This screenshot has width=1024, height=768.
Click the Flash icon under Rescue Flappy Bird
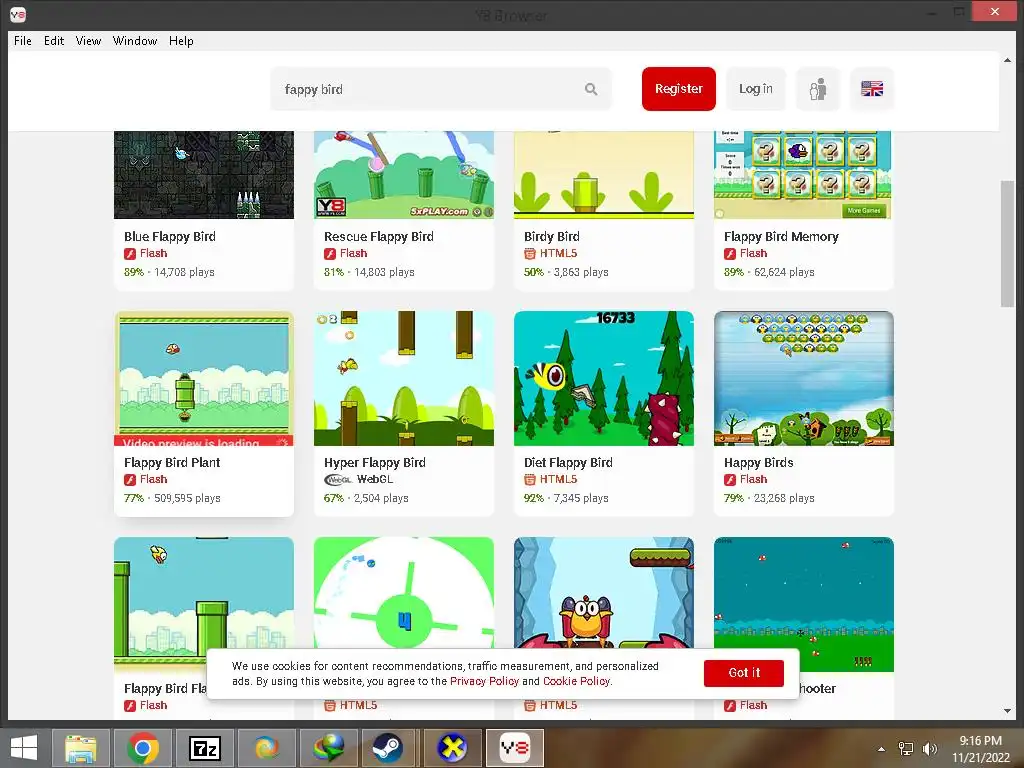[330, 253]
